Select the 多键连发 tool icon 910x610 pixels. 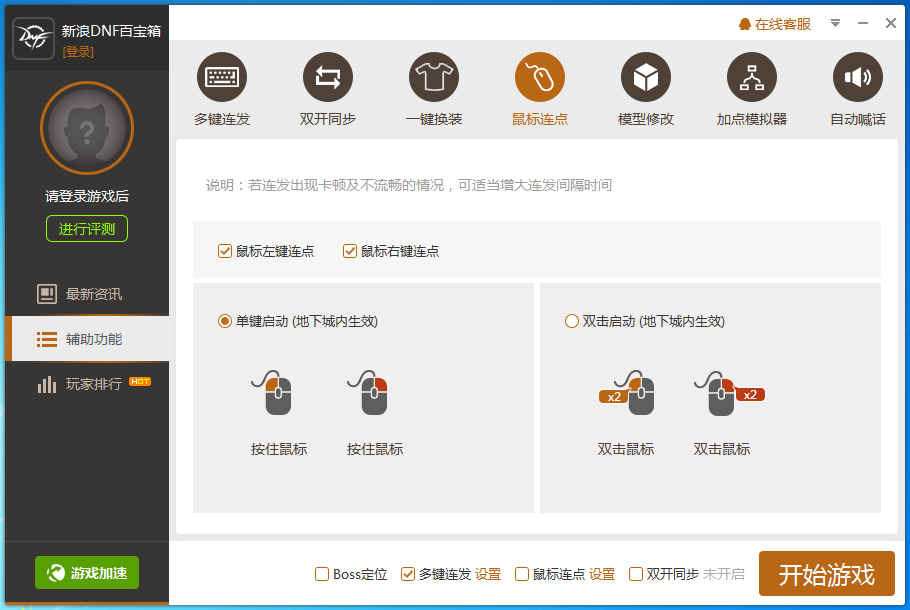pyautogui.click(x=221, y=76)
